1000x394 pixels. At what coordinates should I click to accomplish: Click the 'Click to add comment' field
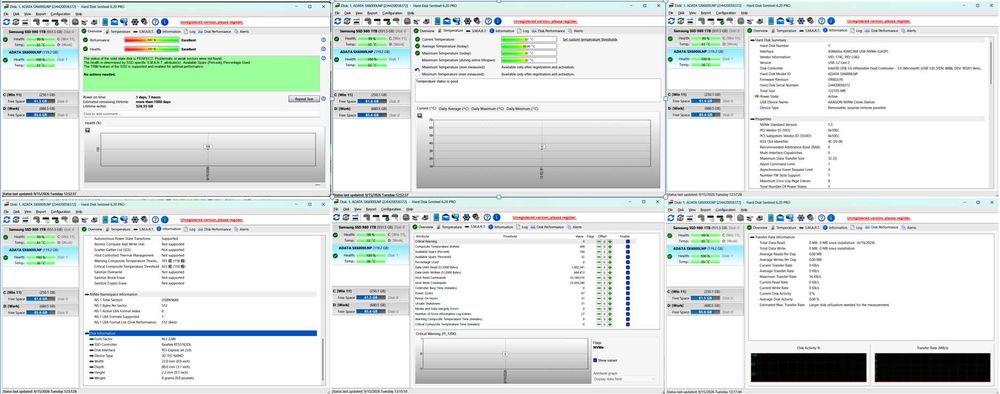coord(201,113)
